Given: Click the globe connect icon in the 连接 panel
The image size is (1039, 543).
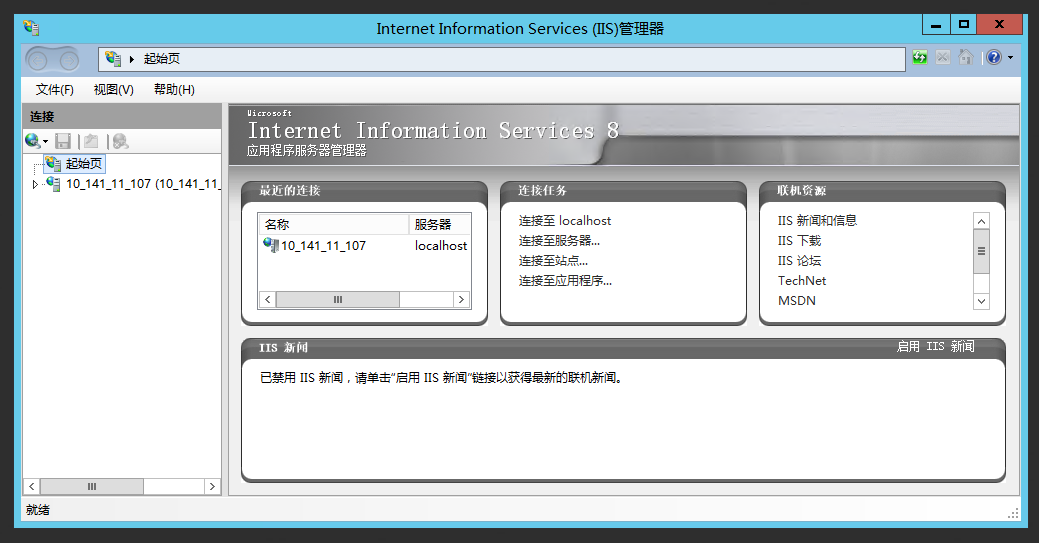Looking at the screenshot, I should tap(32, 142).
